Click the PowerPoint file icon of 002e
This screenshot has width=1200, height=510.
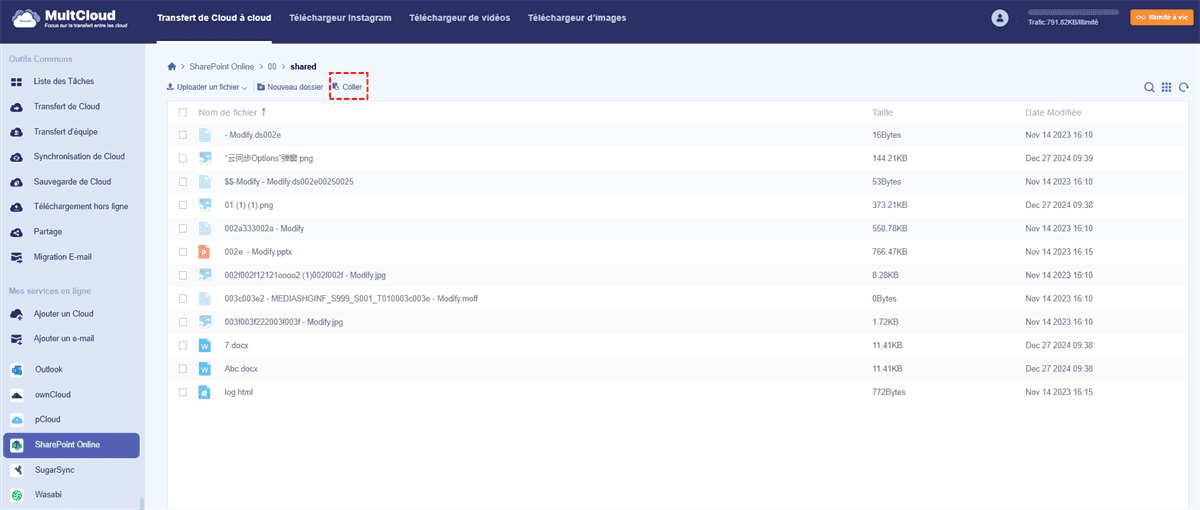[x=205, y=252]
